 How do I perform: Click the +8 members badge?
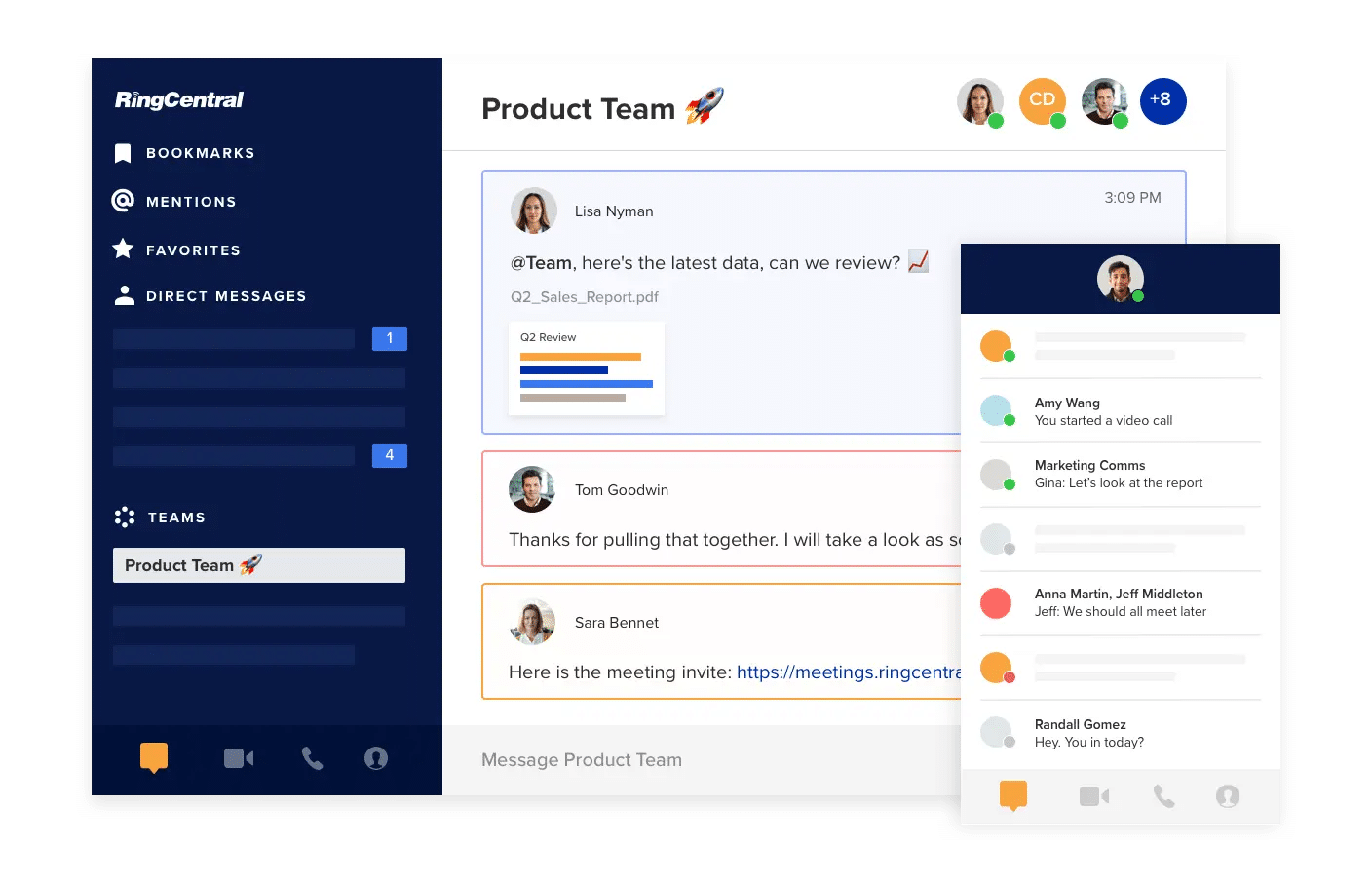coord(1162,100)
